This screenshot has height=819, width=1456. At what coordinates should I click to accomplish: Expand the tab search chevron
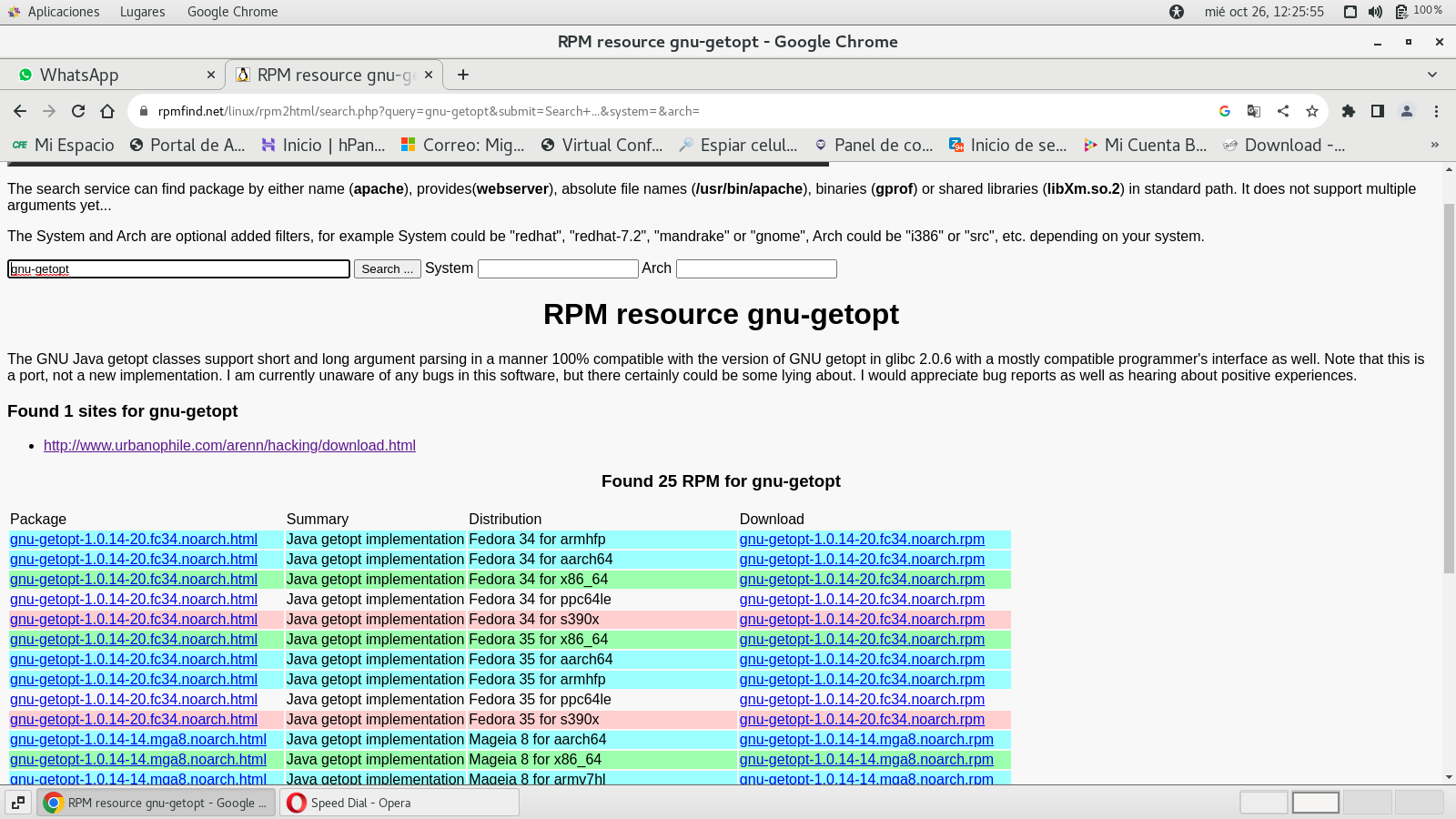1432,75
